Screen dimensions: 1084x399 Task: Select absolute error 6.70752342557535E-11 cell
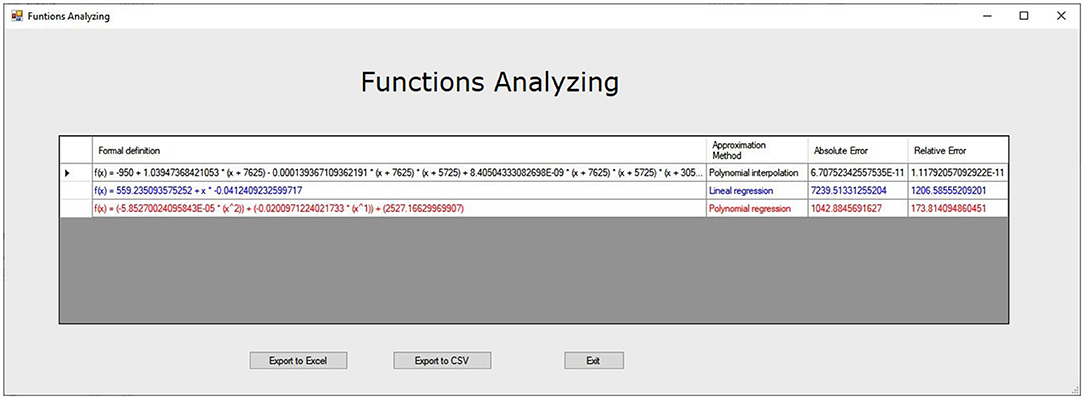[857, 172]
